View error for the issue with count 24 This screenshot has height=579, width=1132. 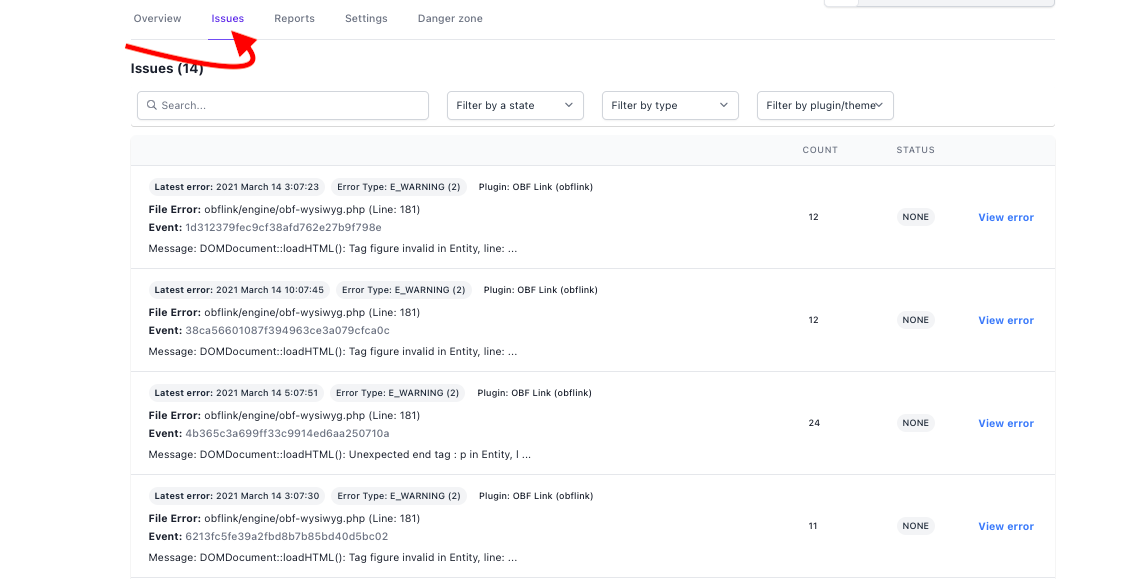pyautogui.click(x=1005, y=423)
